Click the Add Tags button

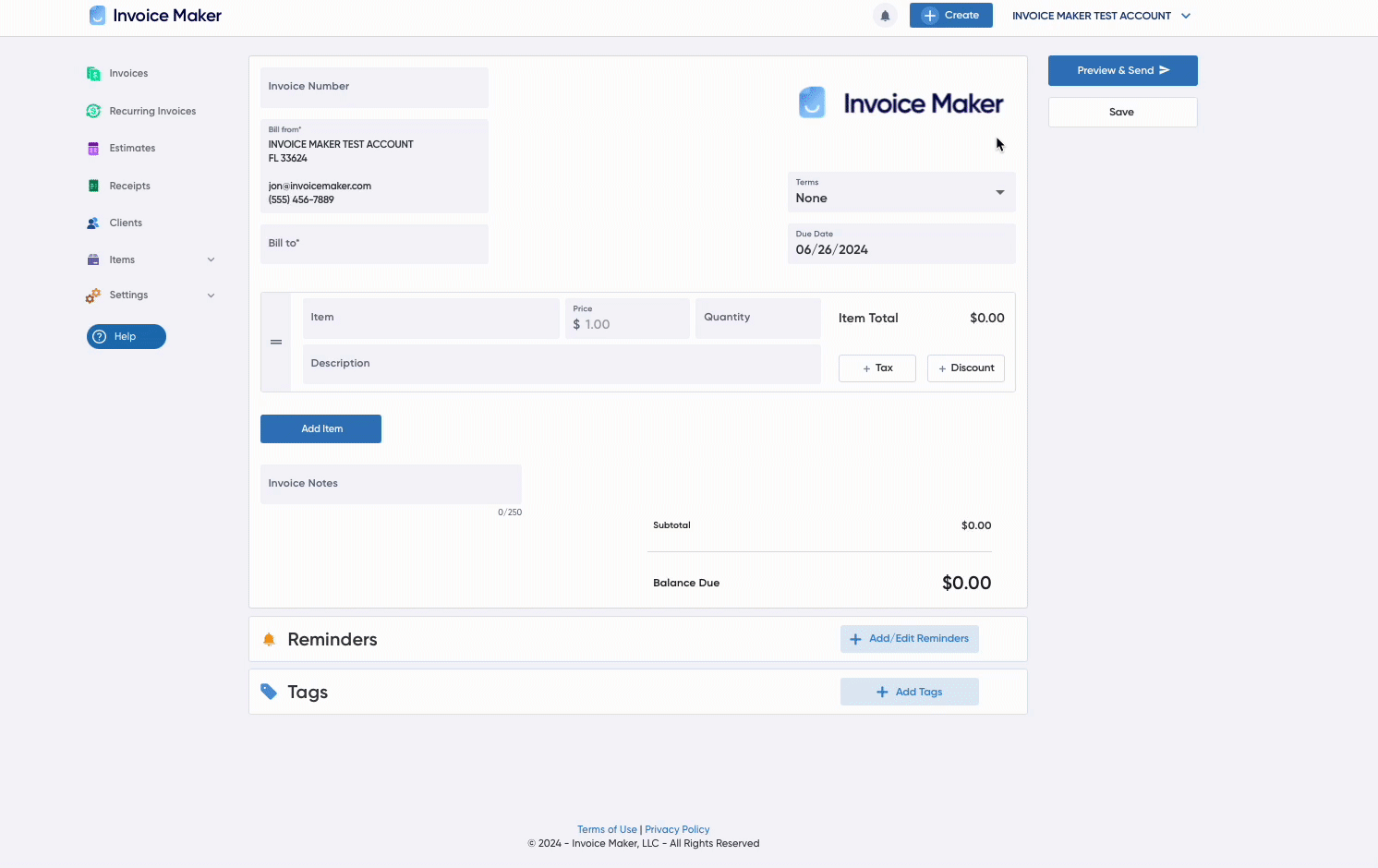tap(910, 692)
